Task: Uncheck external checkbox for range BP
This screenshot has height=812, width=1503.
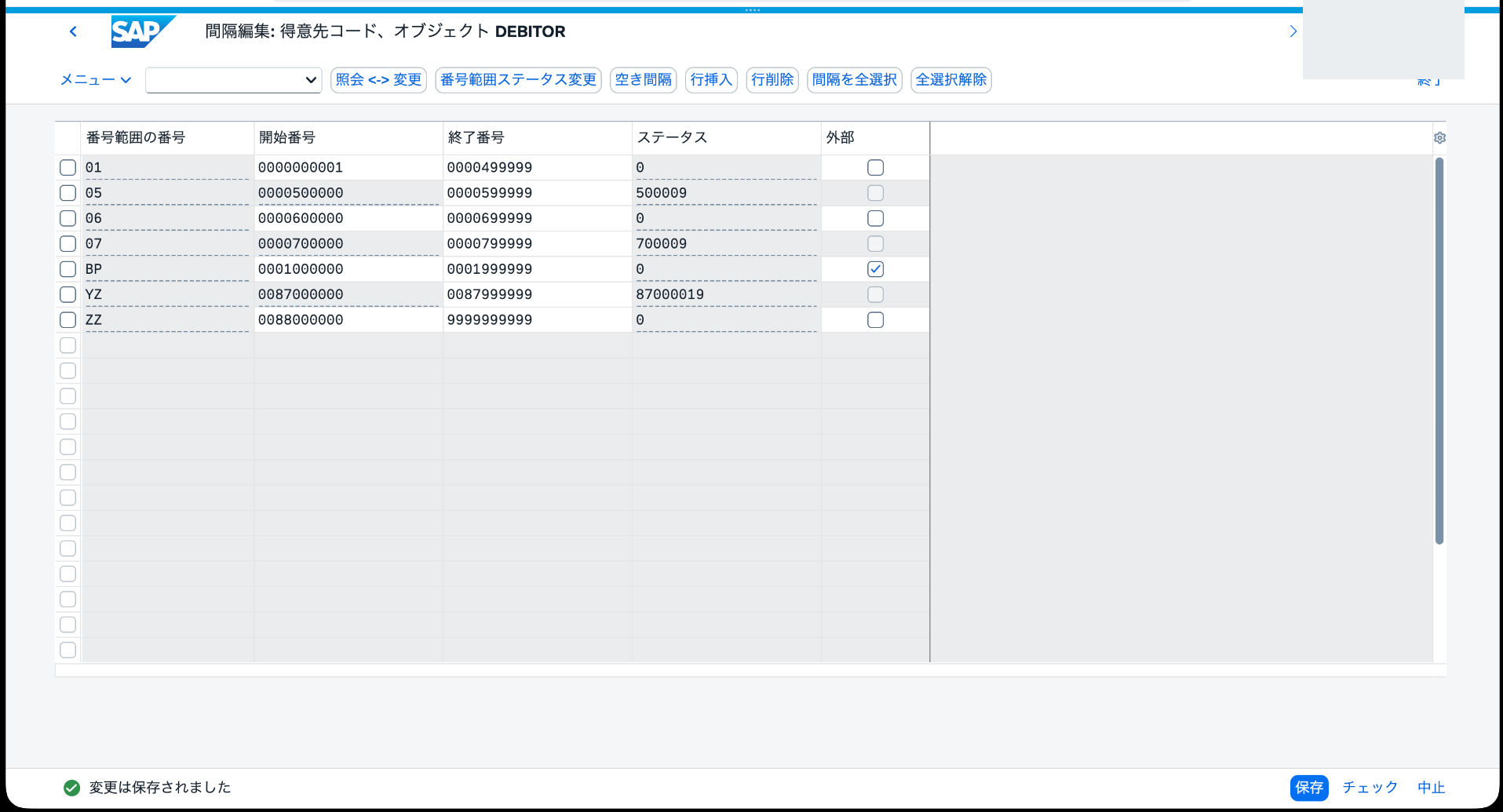Action: [875, 269]
